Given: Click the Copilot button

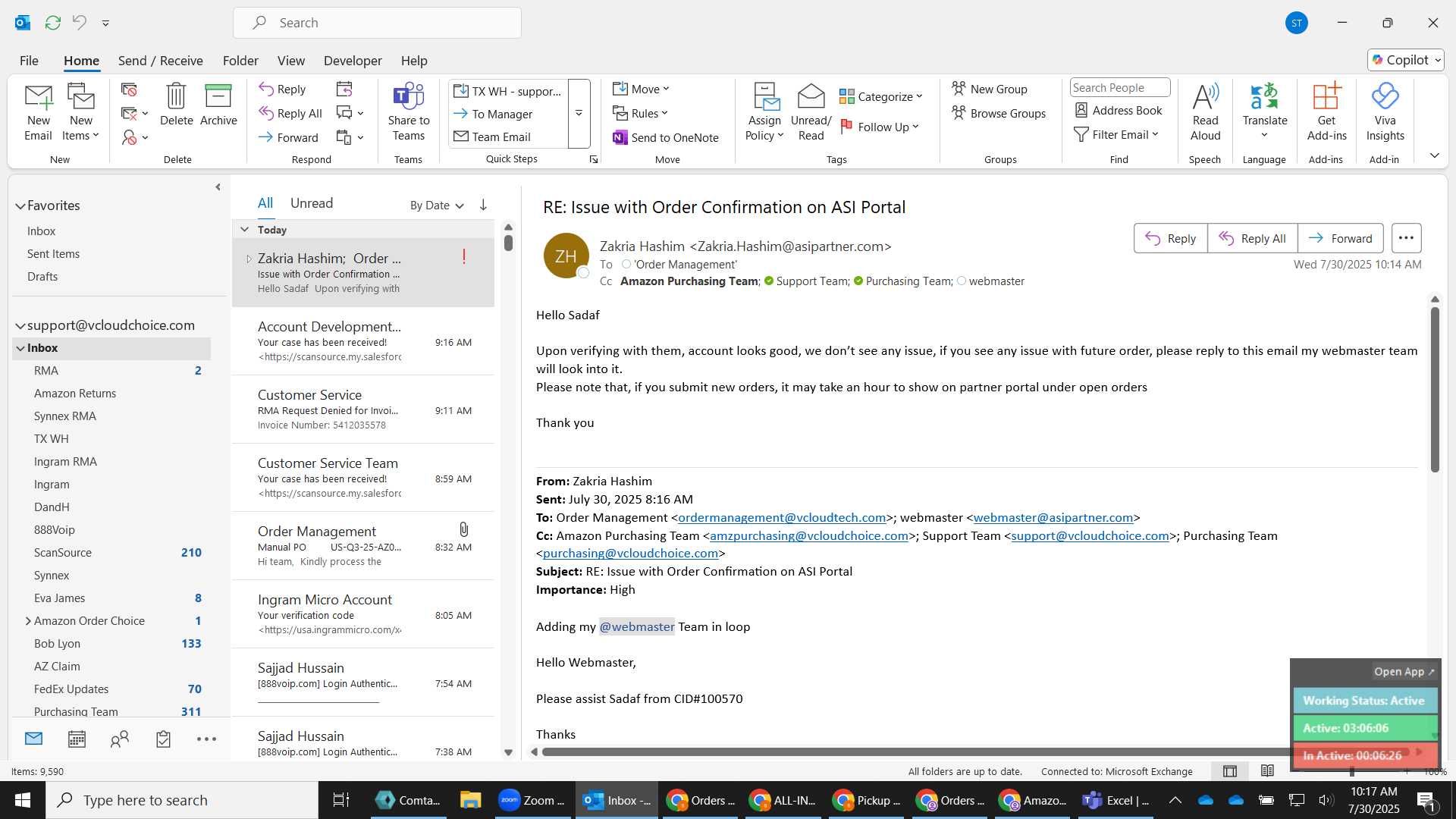Looking at the screenshot, I should (x=1406, y=60).
